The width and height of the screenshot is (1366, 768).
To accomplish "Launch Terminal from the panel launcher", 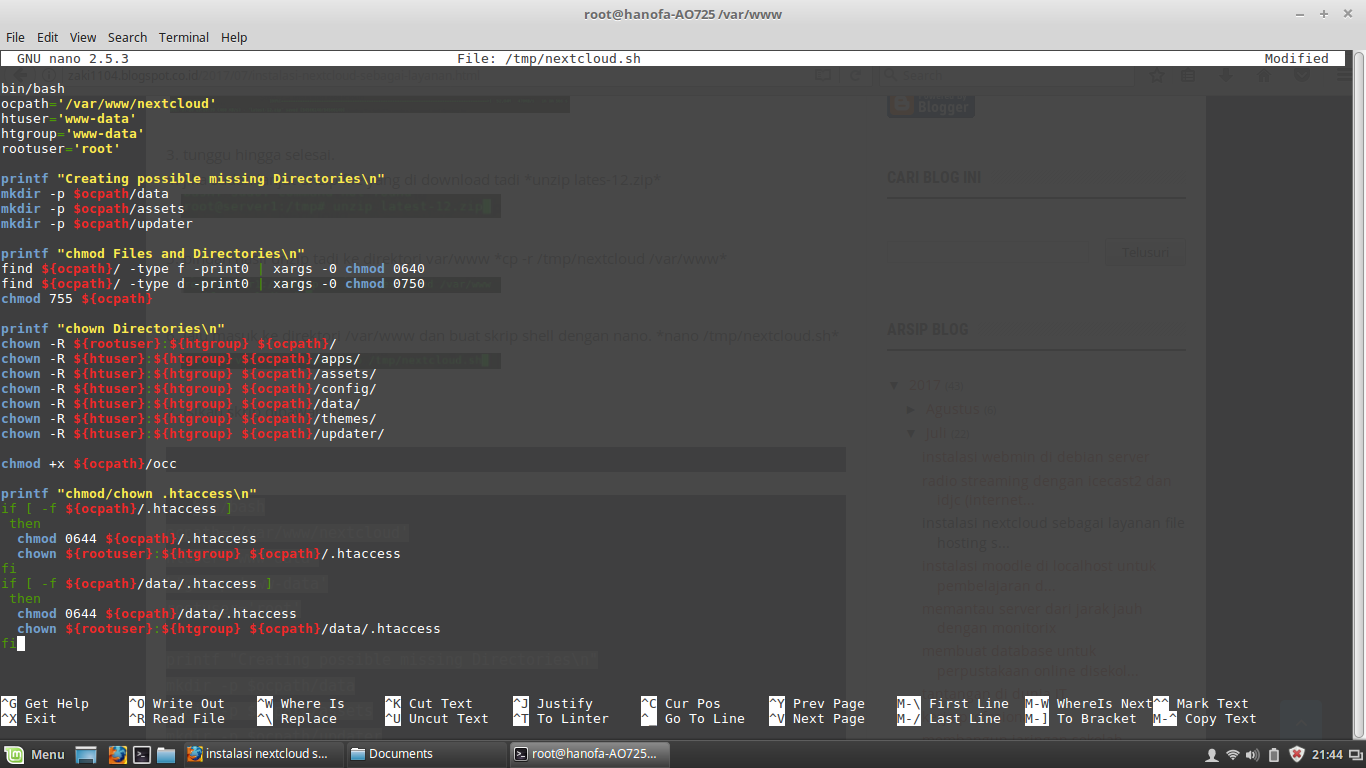I will click(142, 754).
